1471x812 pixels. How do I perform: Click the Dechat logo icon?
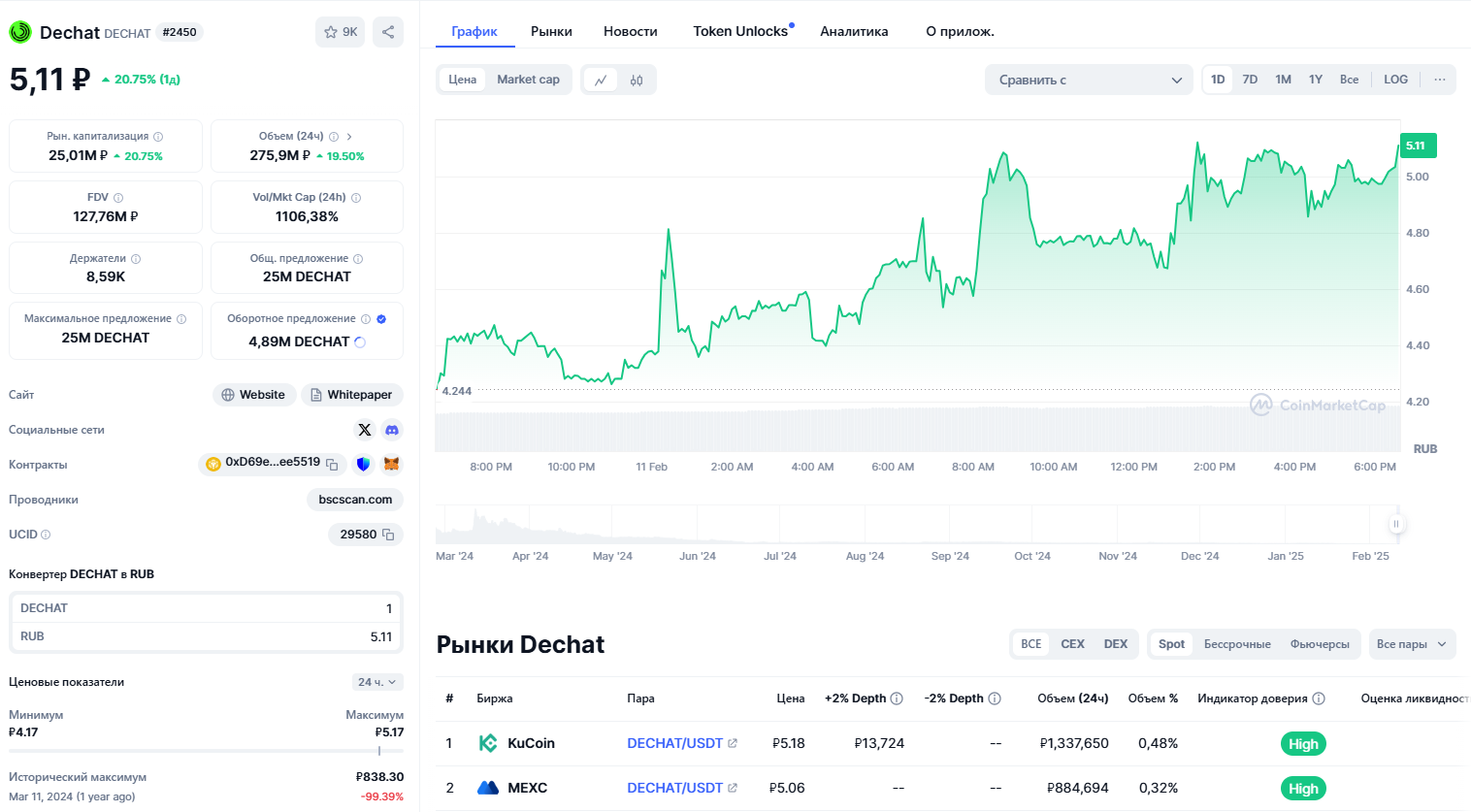click(20, 32)
